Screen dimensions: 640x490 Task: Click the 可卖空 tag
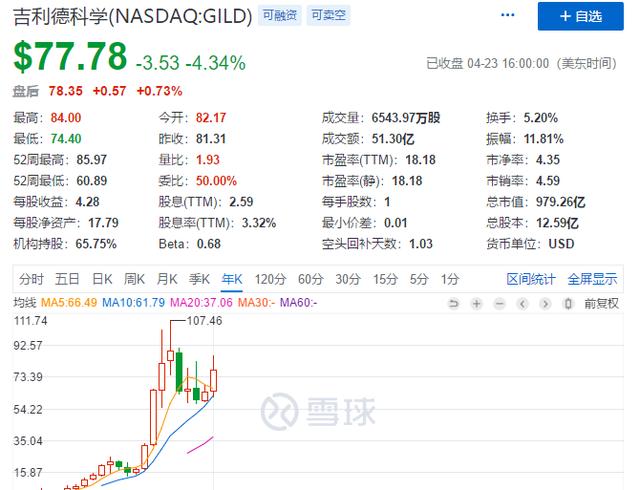[329, 15]
